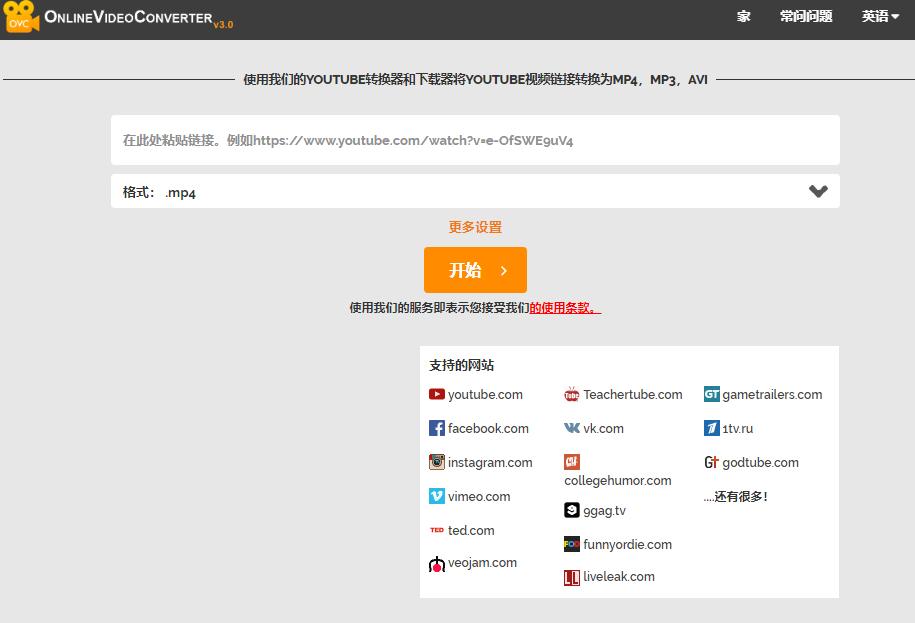Click the liveleak.com icon

click(570, 577)
